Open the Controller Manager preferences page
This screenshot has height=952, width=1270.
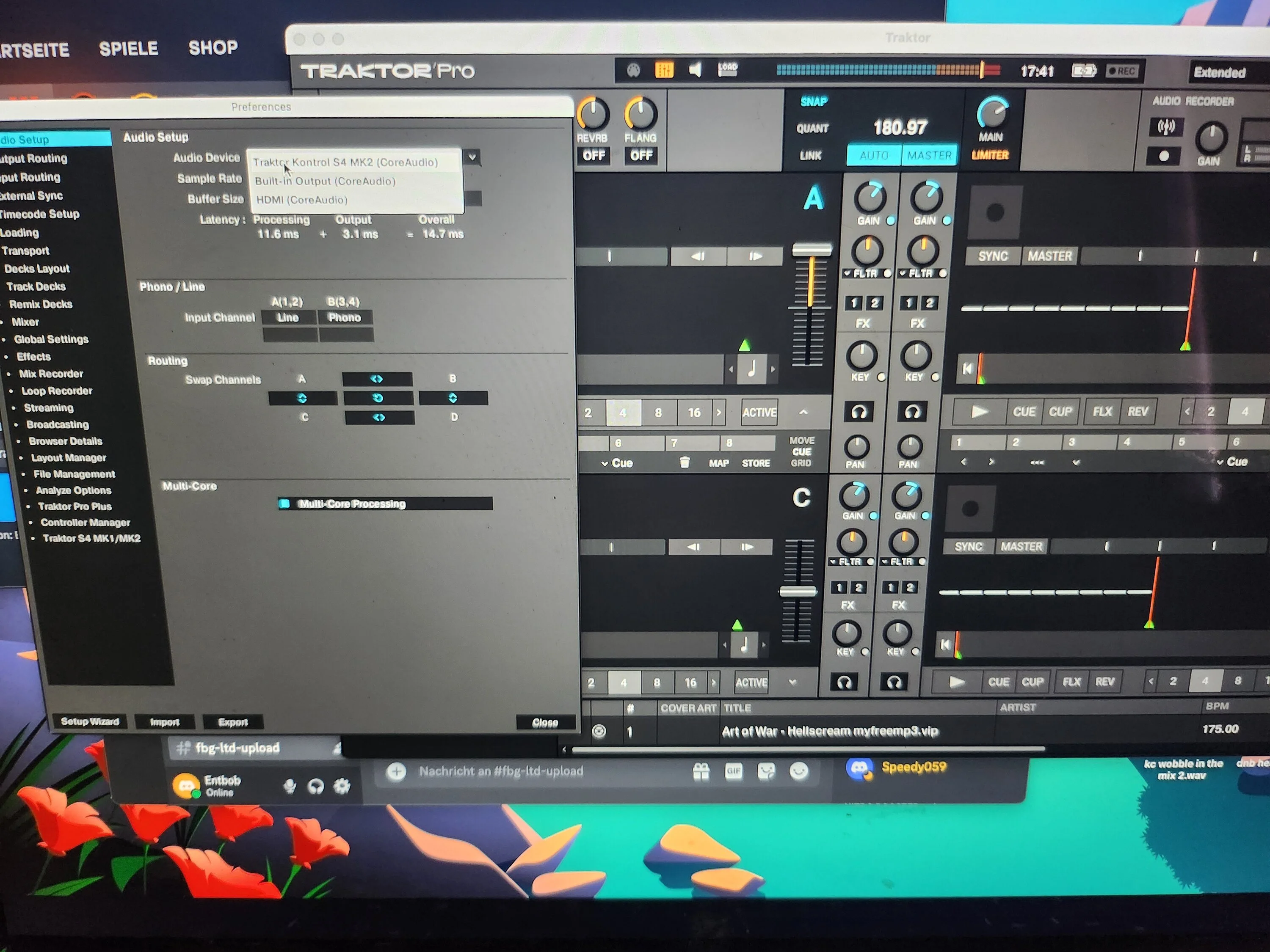85,522
